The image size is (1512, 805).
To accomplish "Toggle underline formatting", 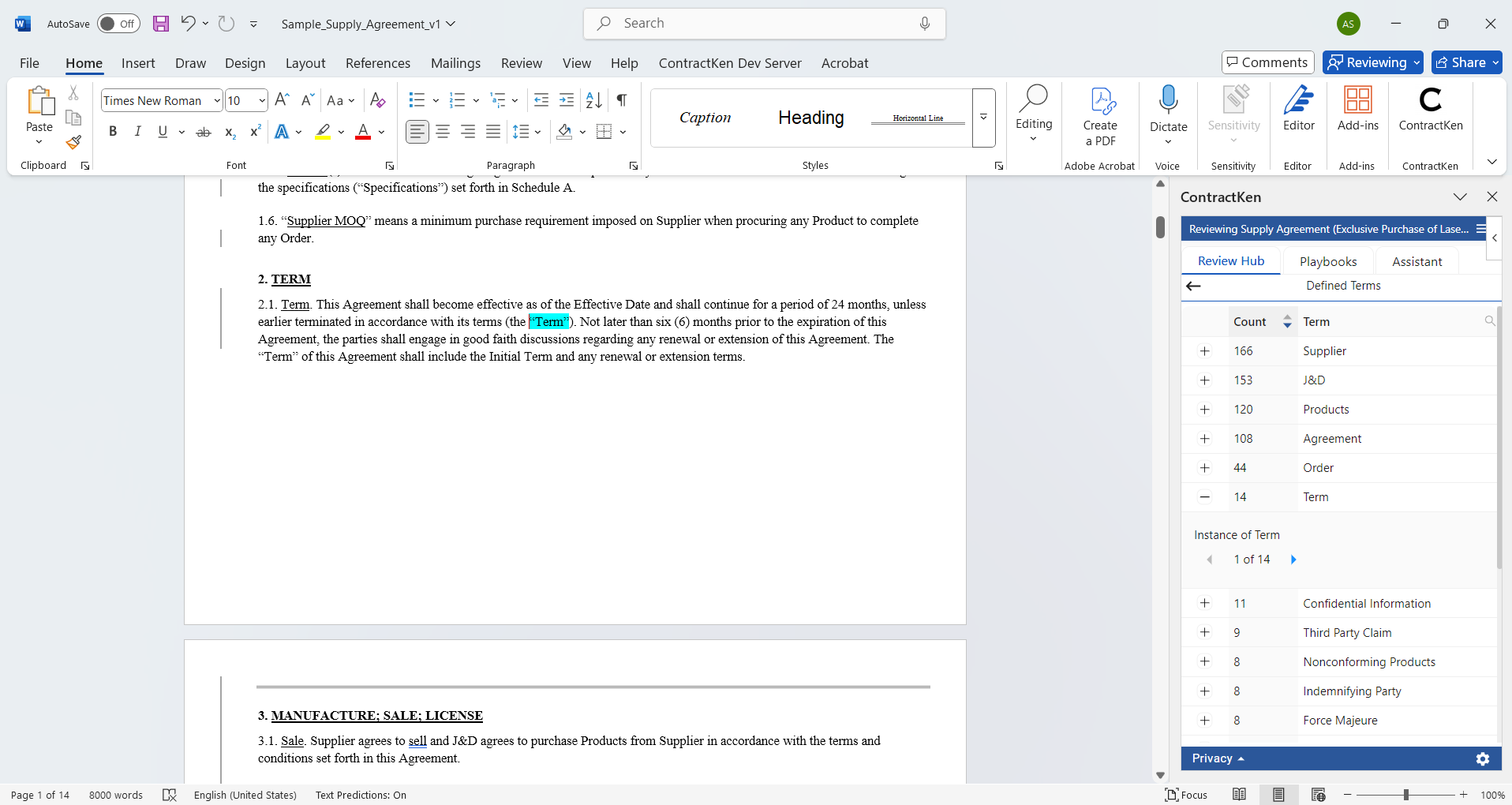I will click(163, 132).
